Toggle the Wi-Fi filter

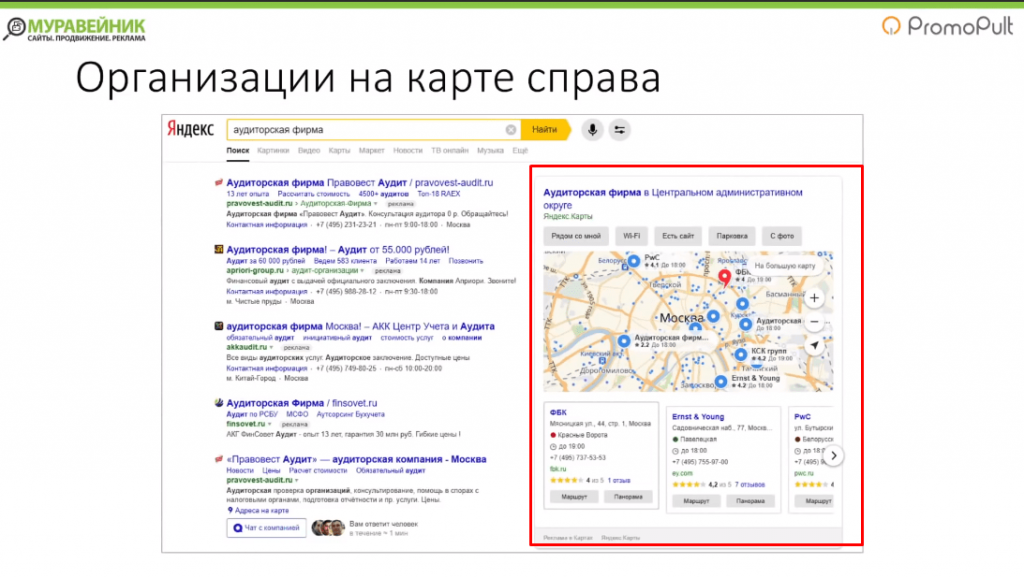point(632,236)
